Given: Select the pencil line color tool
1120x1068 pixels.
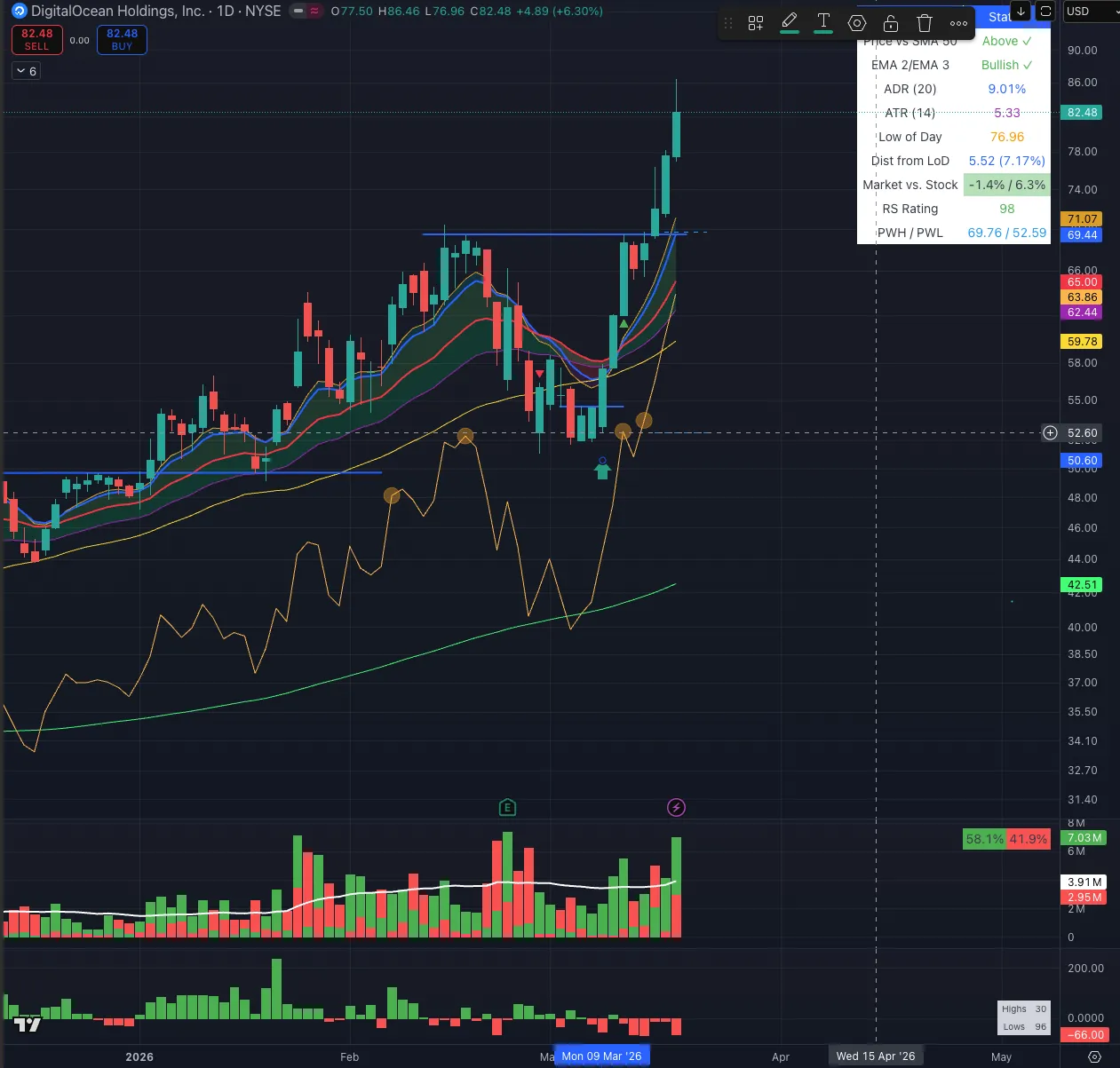Looking at the screenshot, I should (x=790, y=22).
